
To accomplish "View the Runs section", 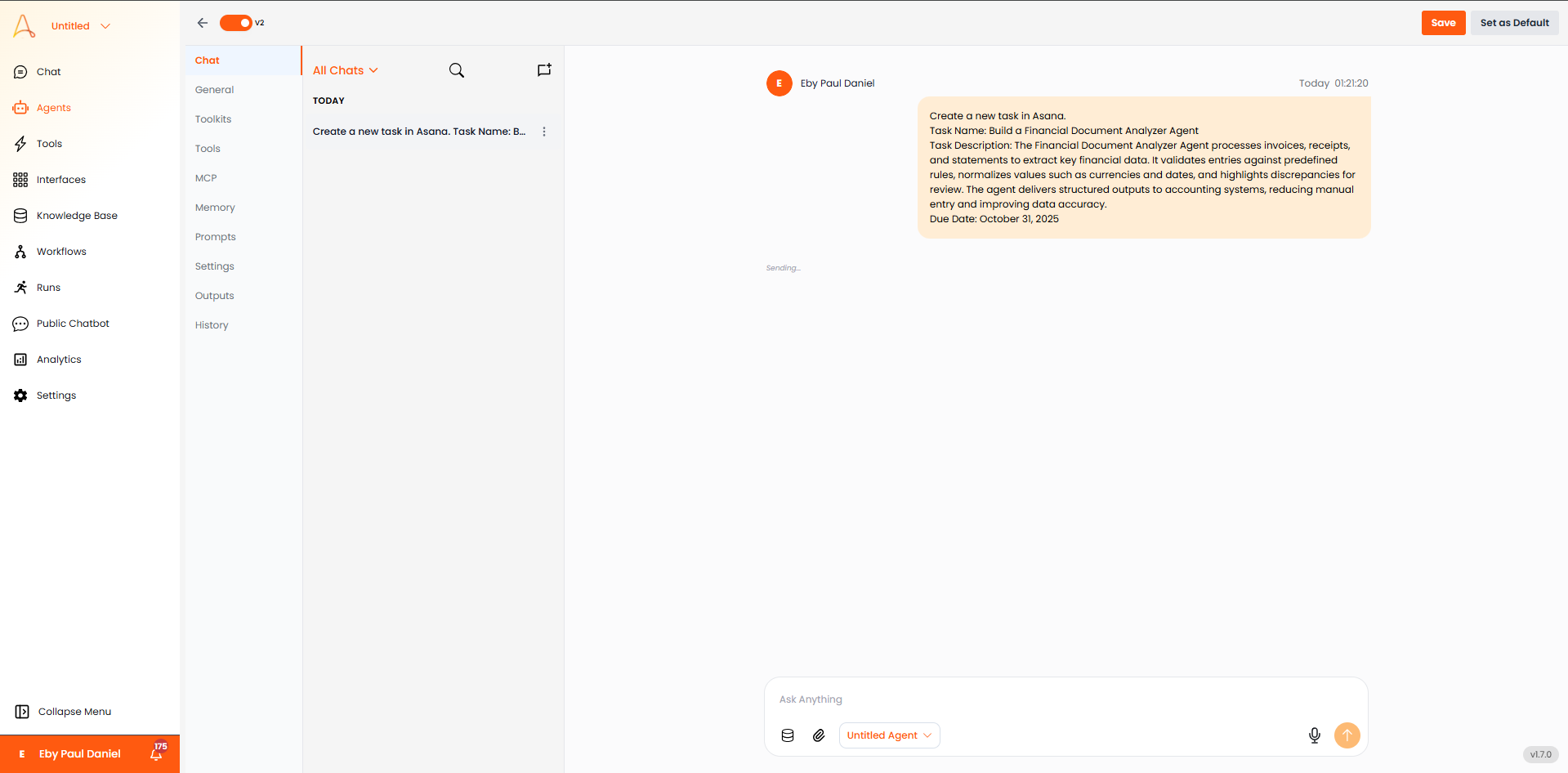I will tap(47, 287).
